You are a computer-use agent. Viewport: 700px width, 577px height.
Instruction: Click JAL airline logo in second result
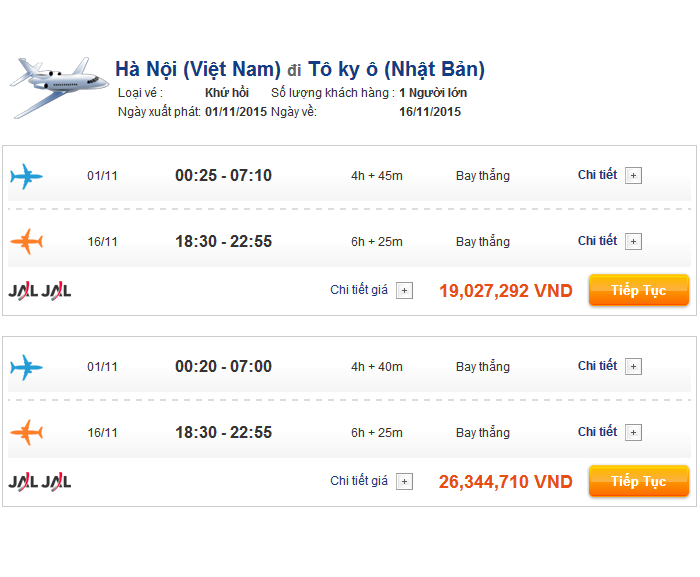[40, 481]
